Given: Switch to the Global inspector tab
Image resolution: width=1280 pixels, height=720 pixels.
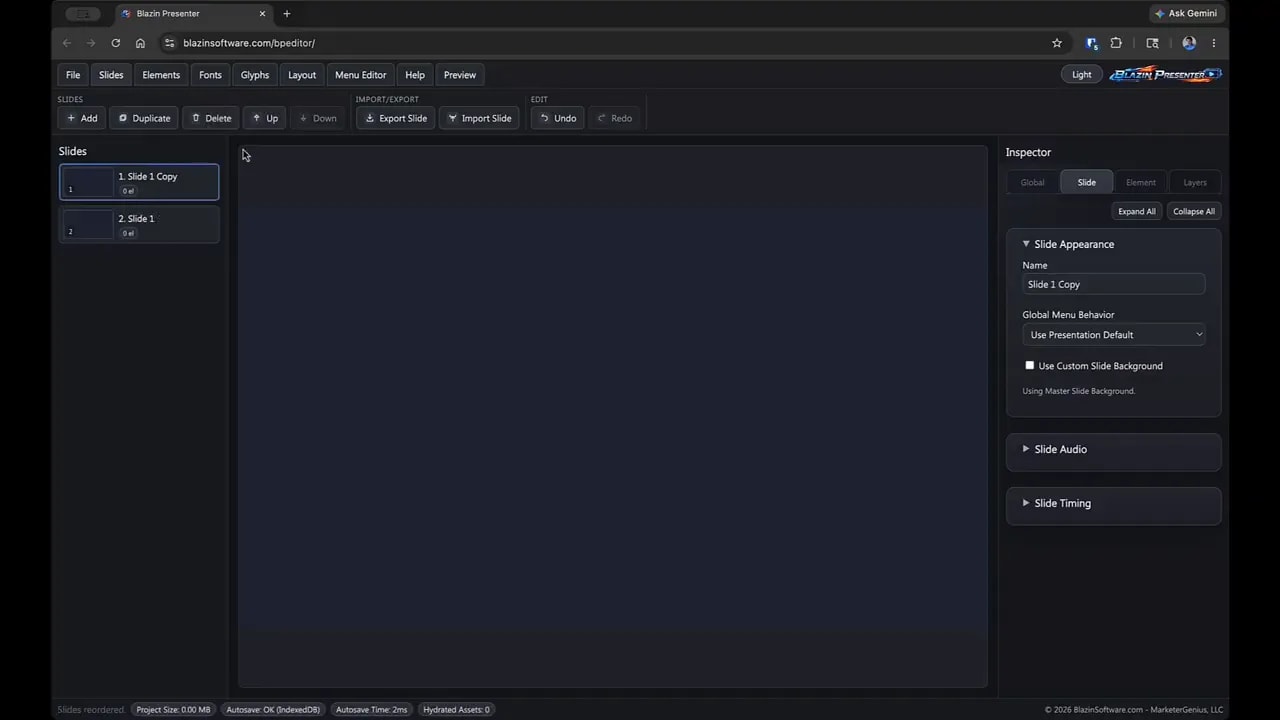Looking at the screenshot, I should click(1033, 182).
